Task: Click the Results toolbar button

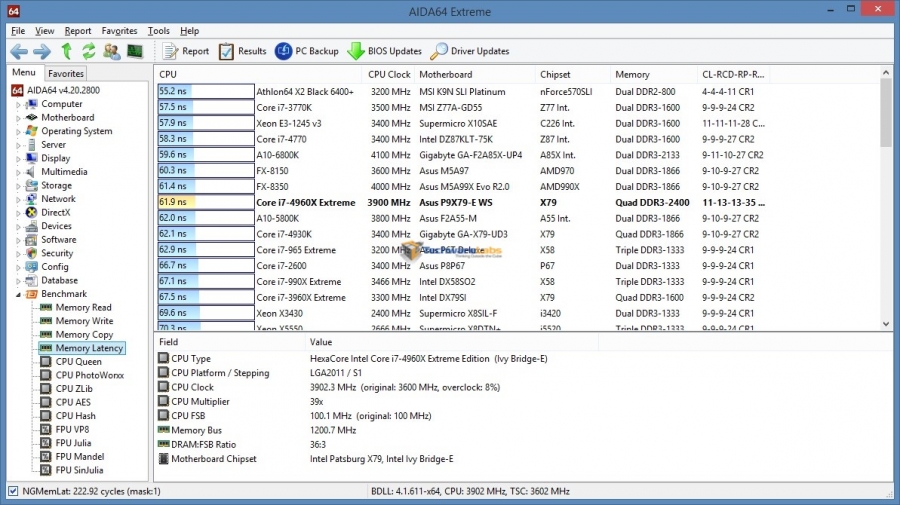Action: tap(242, 51)
